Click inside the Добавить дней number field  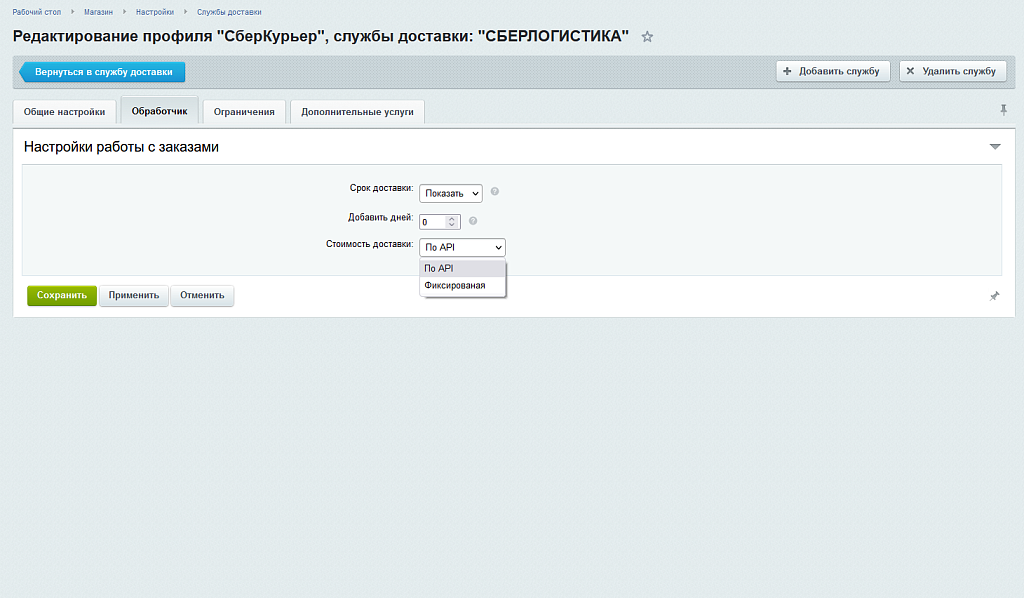[x=433, y=221]
